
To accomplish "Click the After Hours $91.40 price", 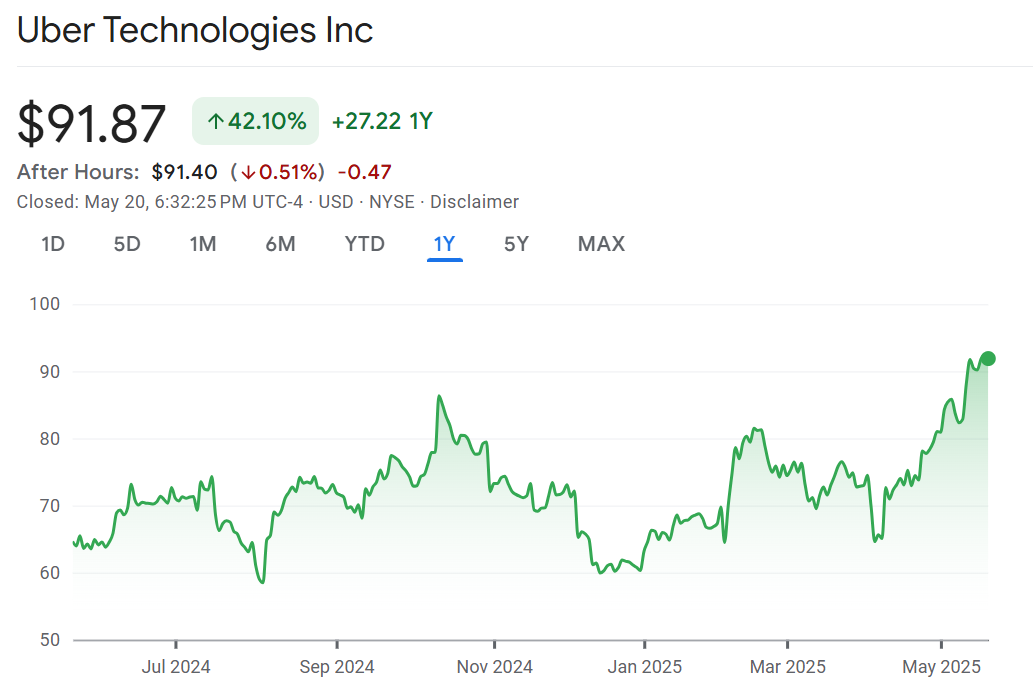I will [x=184, y=172].
